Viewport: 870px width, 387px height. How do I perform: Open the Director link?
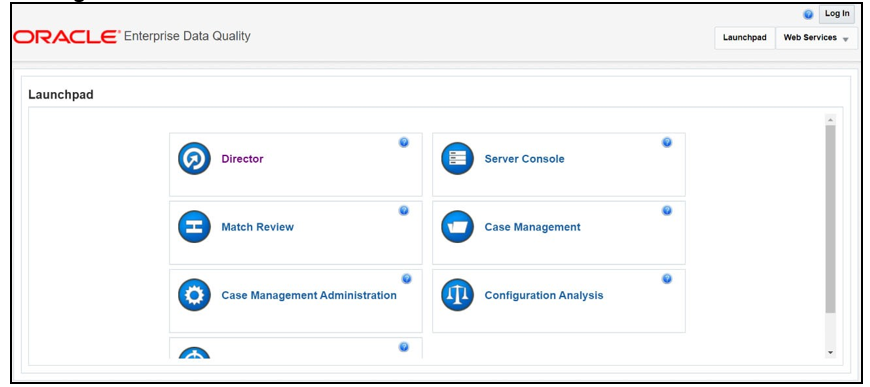click(x=242, y=159)
